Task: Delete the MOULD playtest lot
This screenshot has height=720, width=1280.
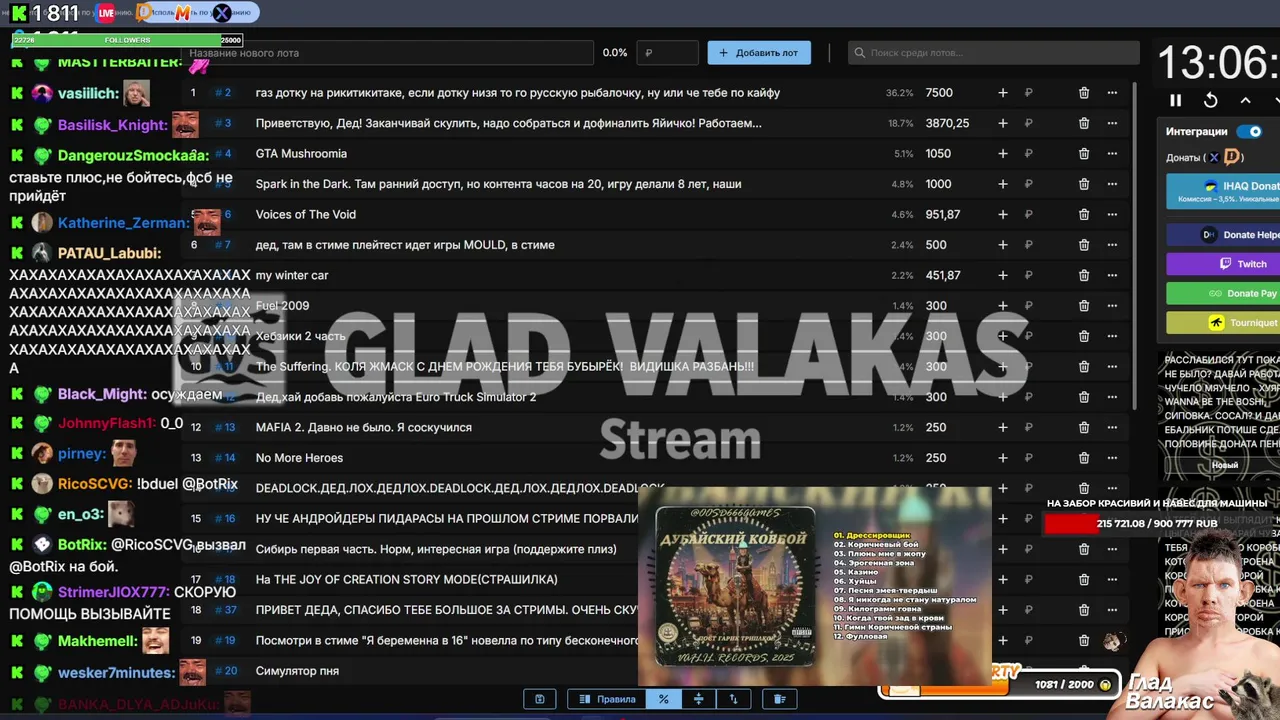Action: [1084, 245]
